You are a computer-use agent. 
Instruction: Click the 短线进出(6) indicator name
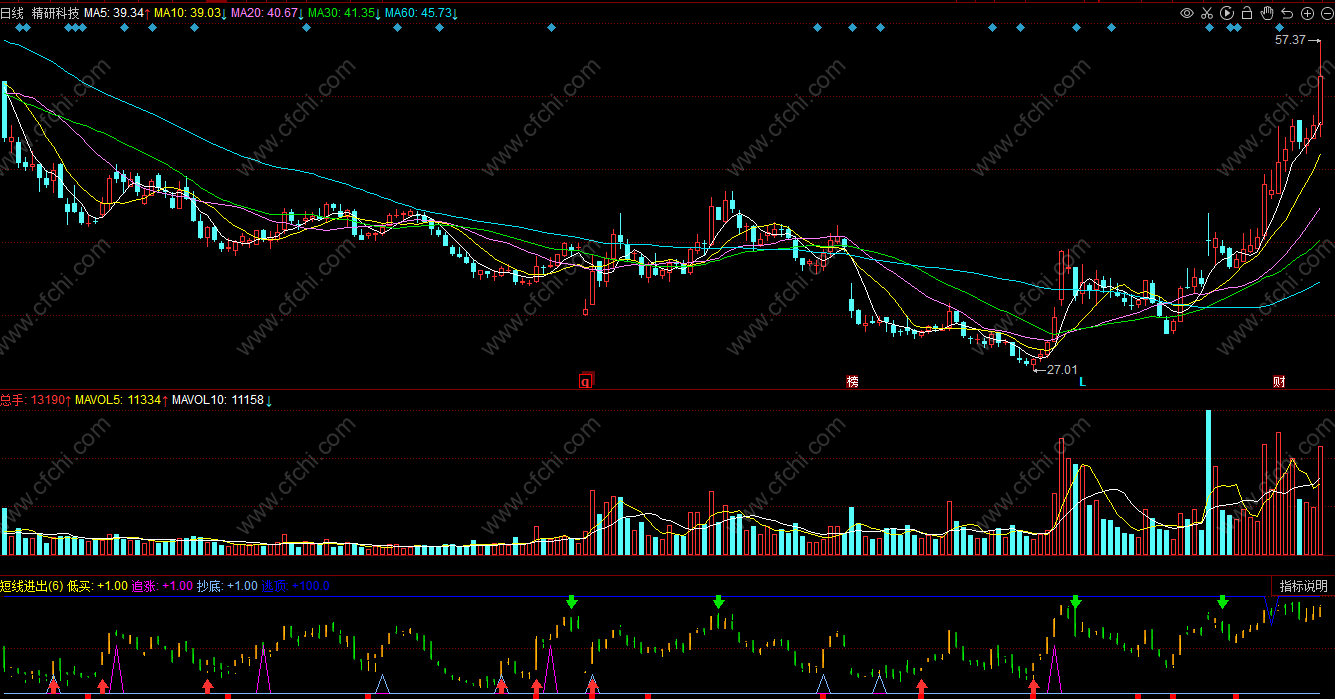31,586
